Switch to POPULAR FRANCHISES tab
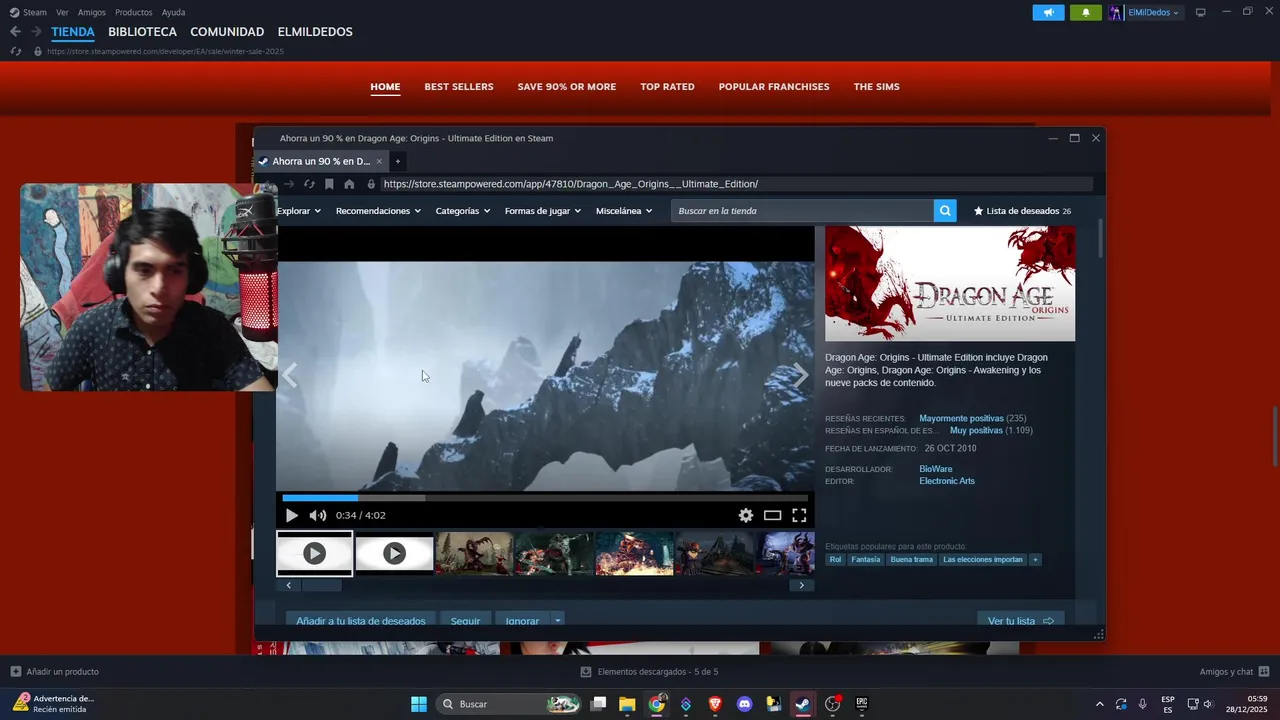 click(x=774, y=87)
